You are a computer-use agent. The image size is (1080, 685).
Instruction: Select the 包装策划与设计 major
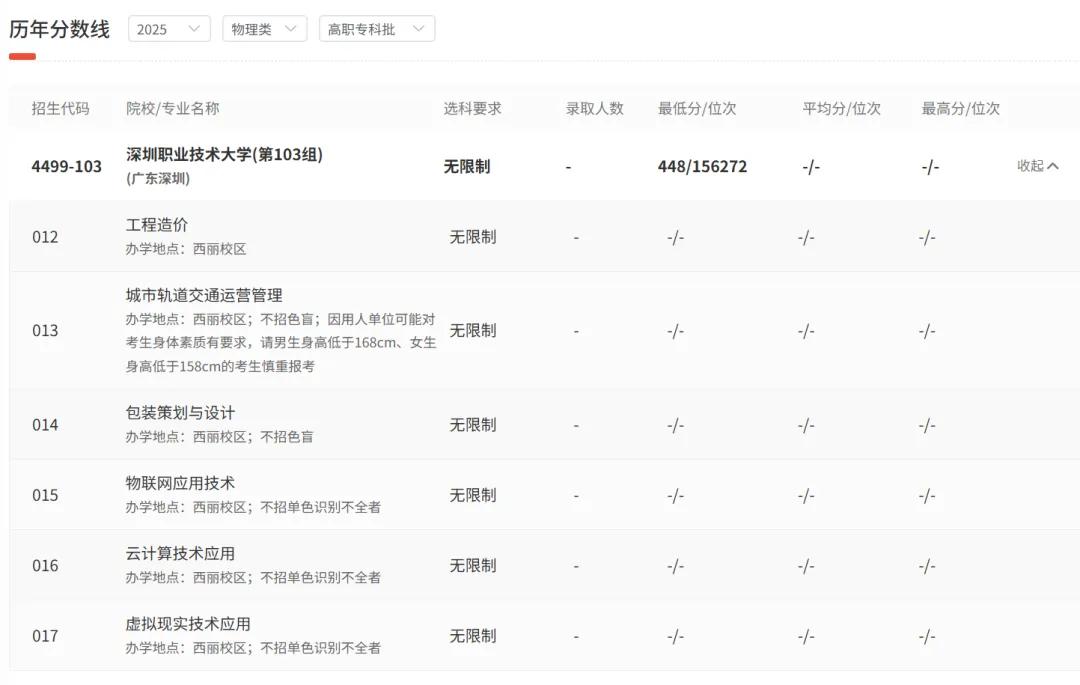[180, 412]
